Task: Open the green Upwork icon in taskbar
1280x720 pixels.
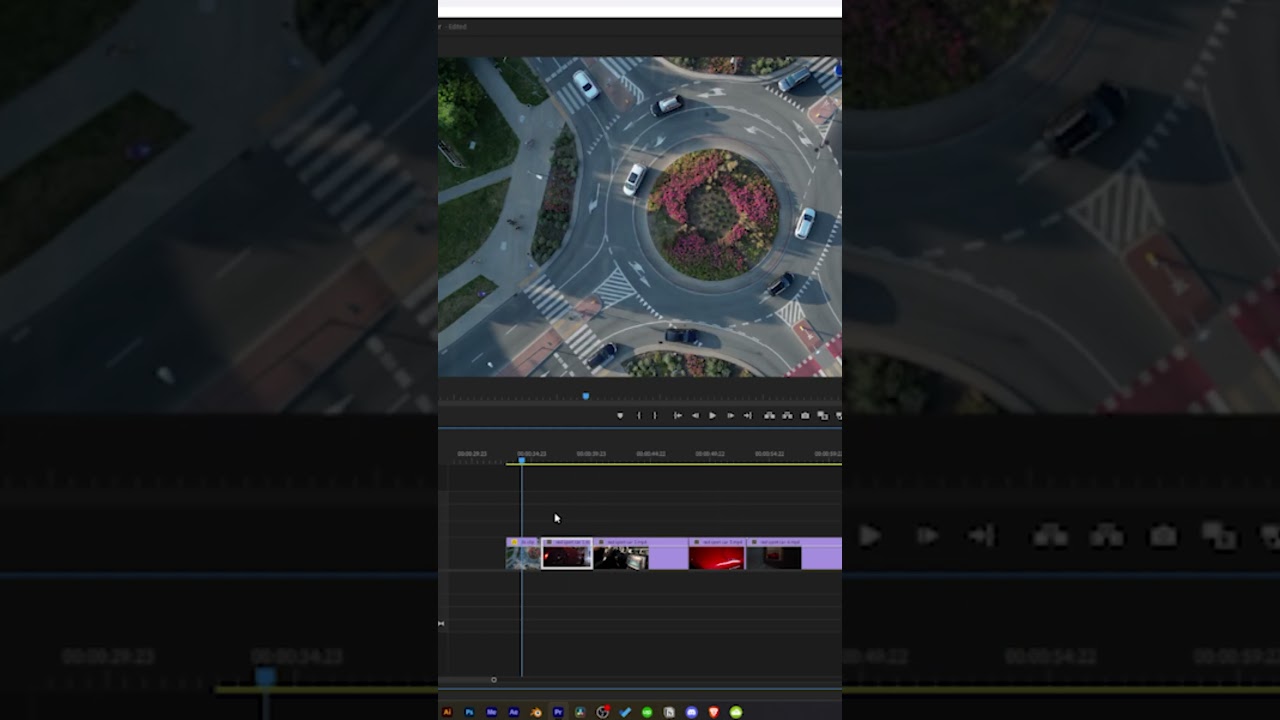Action: tap(647, 712)
